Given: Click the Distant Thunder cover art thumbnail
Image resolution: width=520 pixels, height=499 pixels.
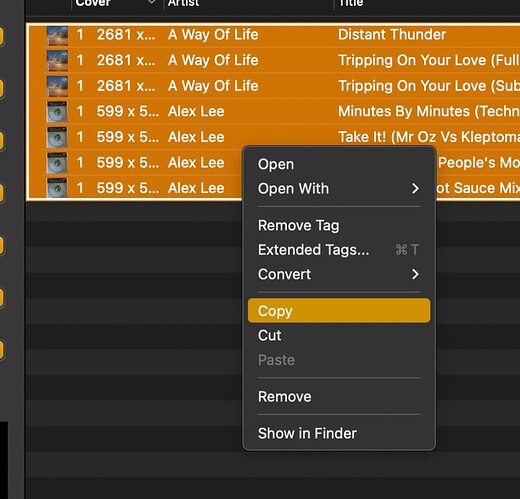Looking at the screenshot, I should tap(57, 35).
